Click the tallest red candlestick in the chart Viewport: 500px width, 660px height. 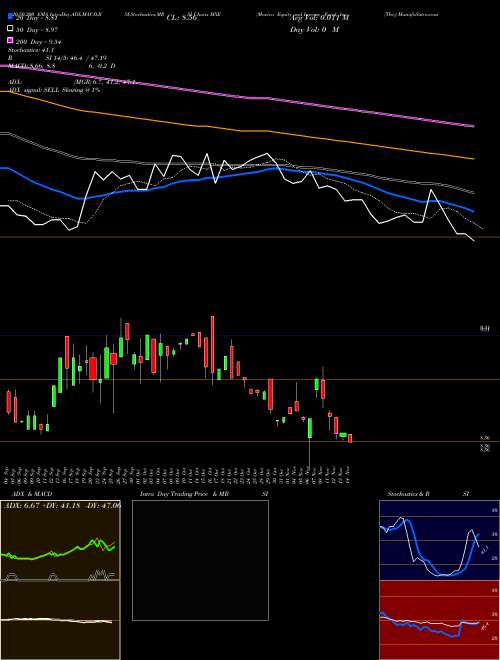(212, 344)
